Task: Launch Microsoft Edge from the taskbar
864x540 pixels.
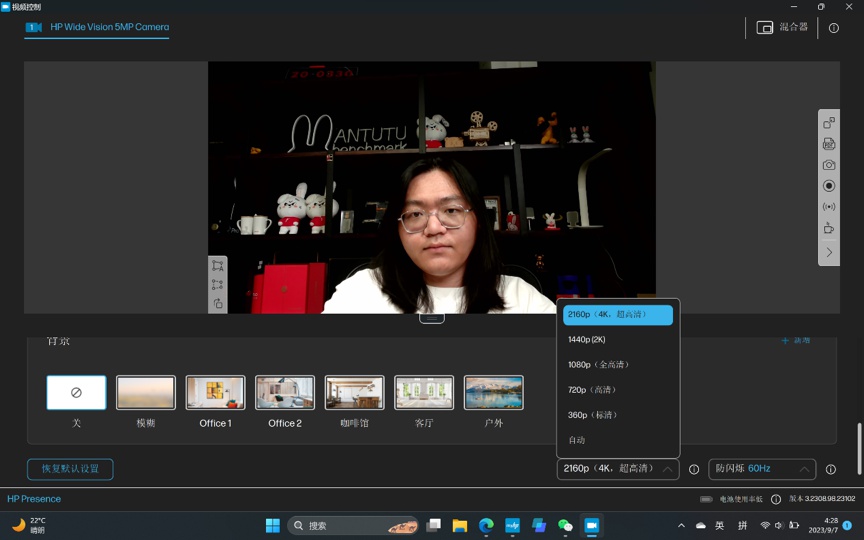Action: point(486,526)
